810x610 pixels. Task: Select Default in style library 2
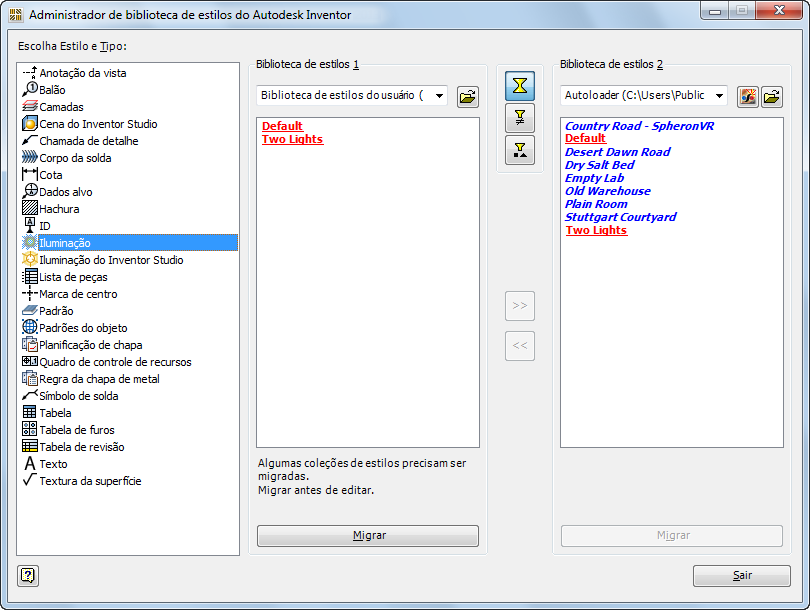[x=585, y=138]
